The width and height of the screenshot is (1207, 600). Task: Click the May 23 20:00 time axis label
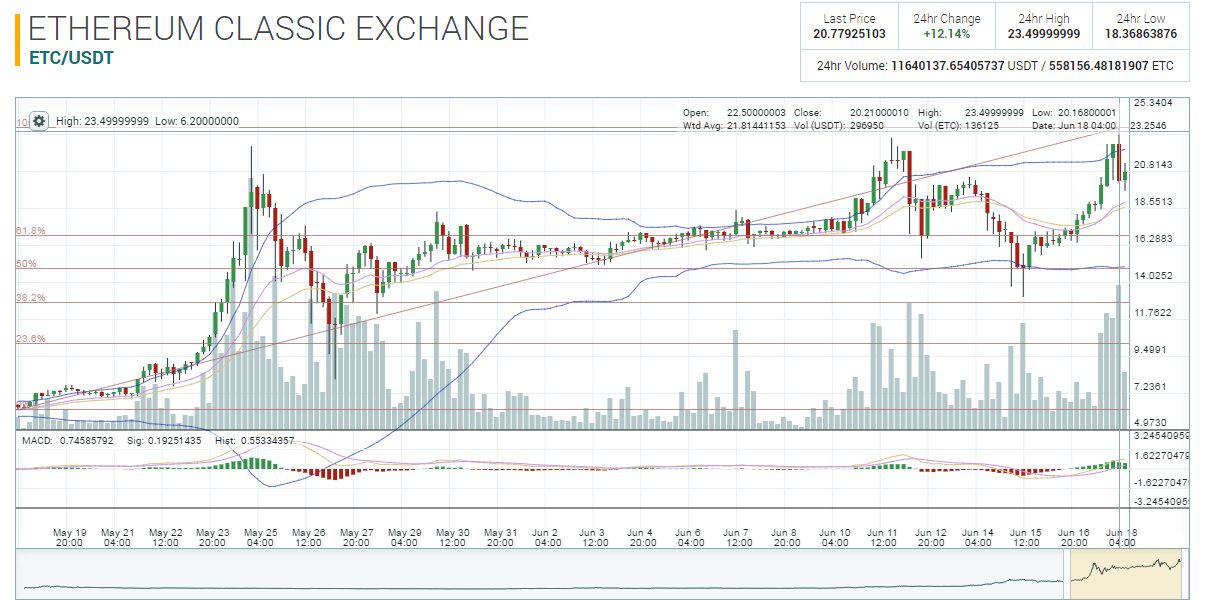tap(214, 537)
